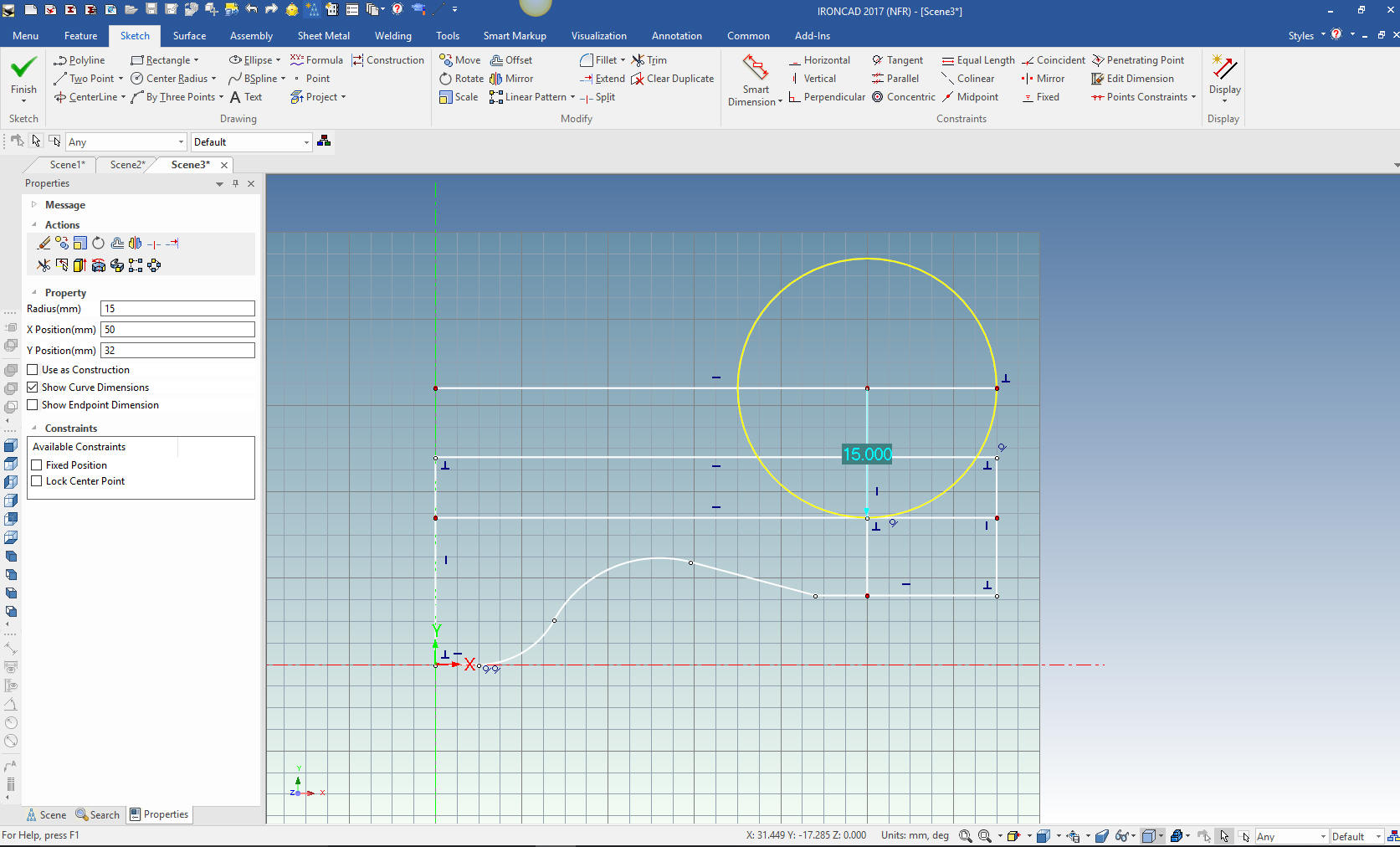Viewport: 1400px width, 847px height.
Task: Enable Show Endpoint Dimension checkbox
Action: [33, 405]
